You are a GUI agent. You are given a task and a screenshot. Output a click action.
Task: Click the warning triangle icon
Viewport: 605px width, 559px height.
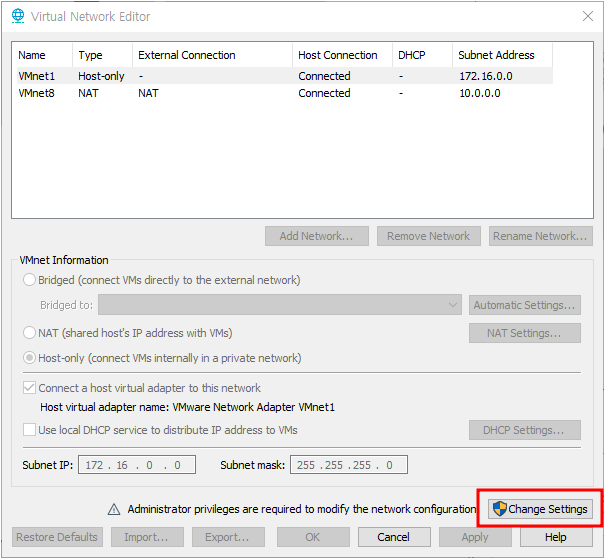[x=114, y=510]
